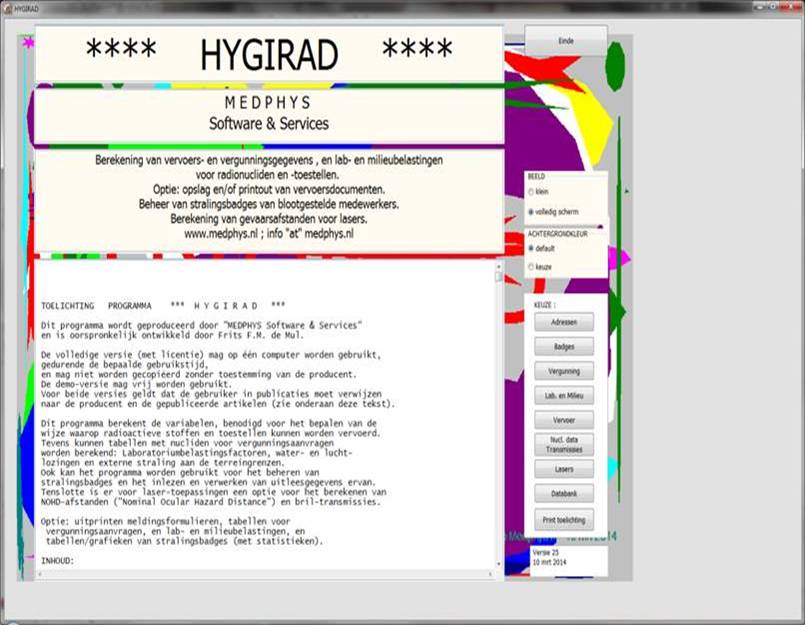The image size is (805, 625).
Task: Click the 'Optie: opslag en/of printout' line
Action: pyautogui.click(x=269, y=189)
